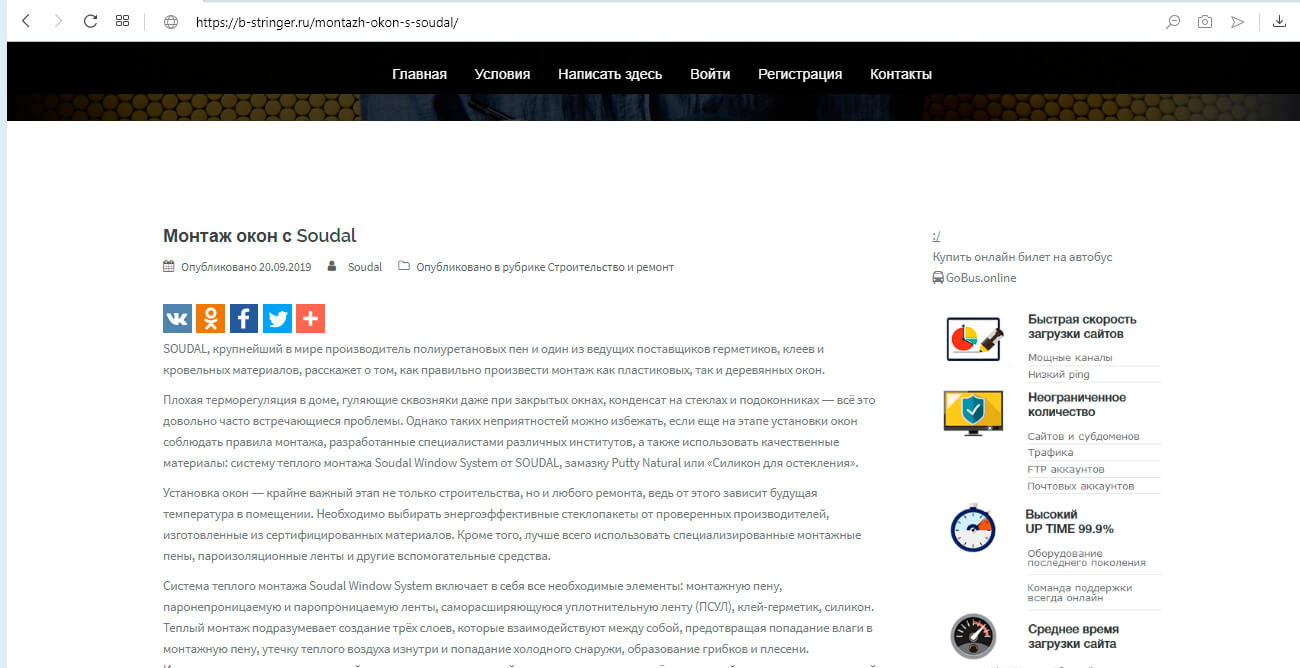Open the Строительство и ремонт rubric link

pyautogui.click(x=611, y=267)
